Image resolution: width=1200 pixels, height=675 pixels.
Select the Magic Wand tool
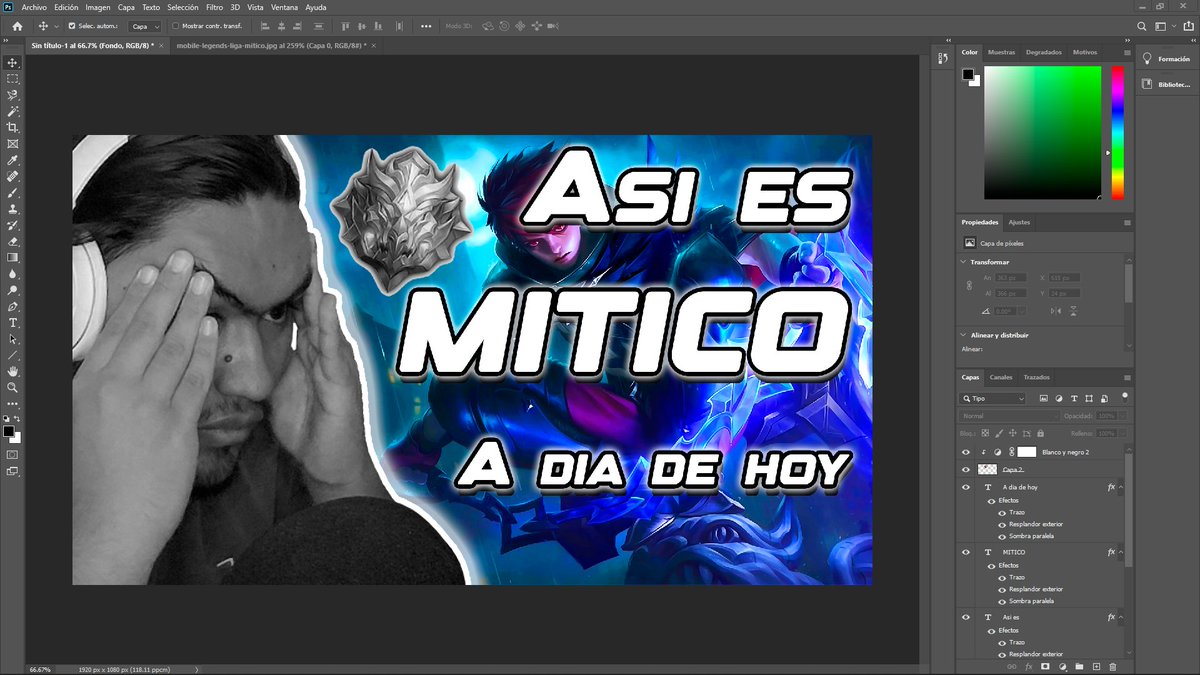(x=13, y=111)
